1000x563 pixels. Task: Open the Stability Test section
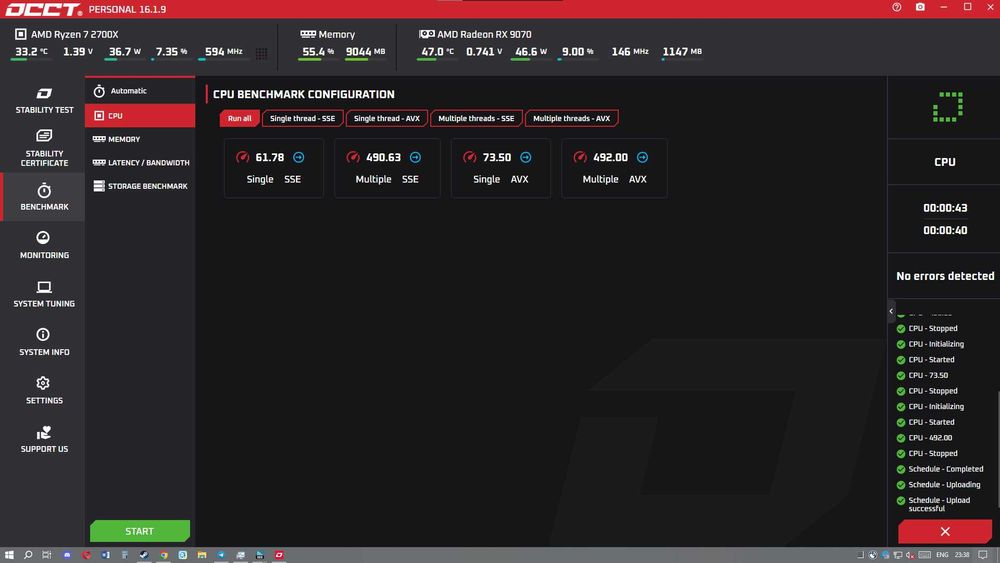click(44, 101)
